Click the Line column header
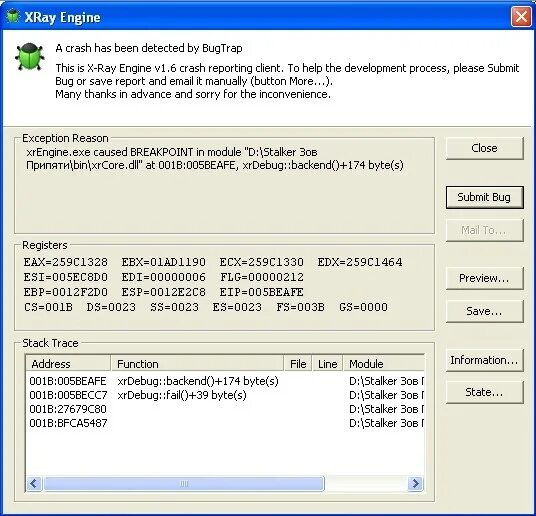536x516 pixels. point(327,363)
